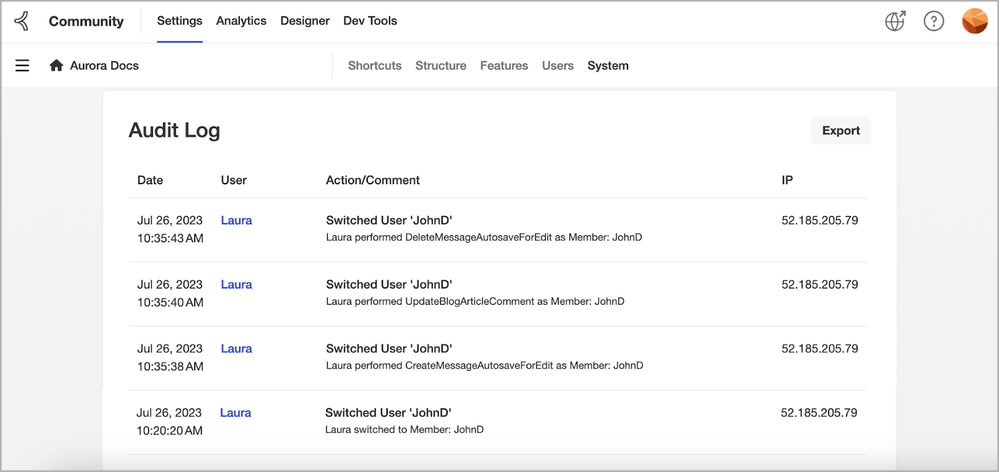Open the globe view community icon

(895, 21)
